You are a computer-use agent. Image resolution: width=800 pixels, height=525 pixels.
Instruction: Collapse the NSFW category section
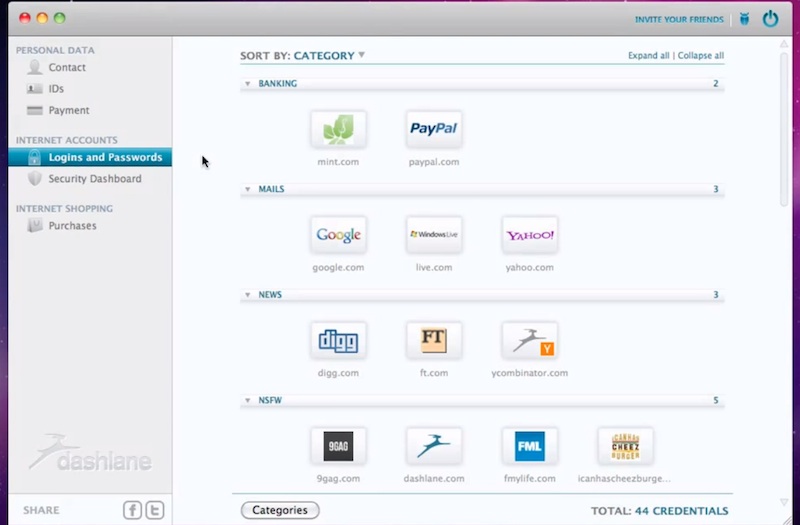coord(248,401)
